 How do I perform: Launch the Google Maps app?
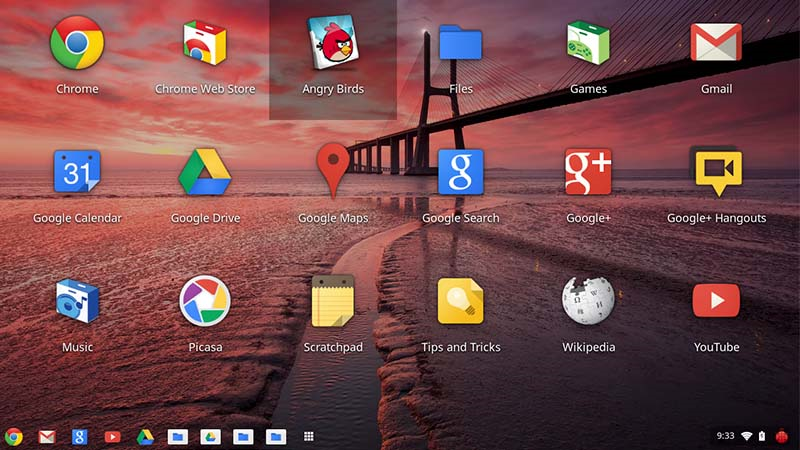[x=333, y=170]
